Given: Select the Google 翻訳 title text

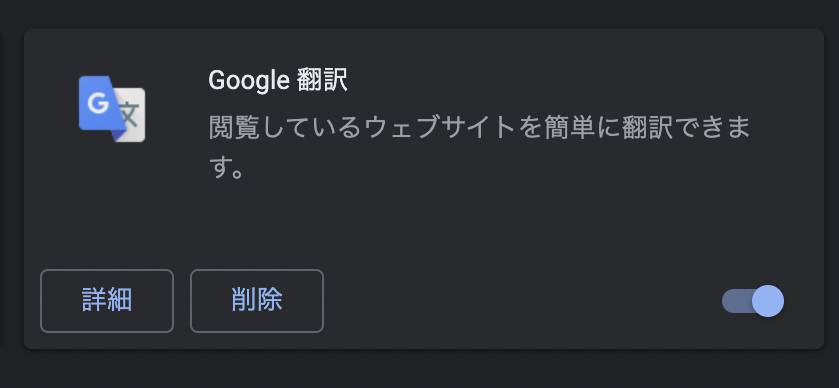Looking at the screenshot, I should coord(278,81).
